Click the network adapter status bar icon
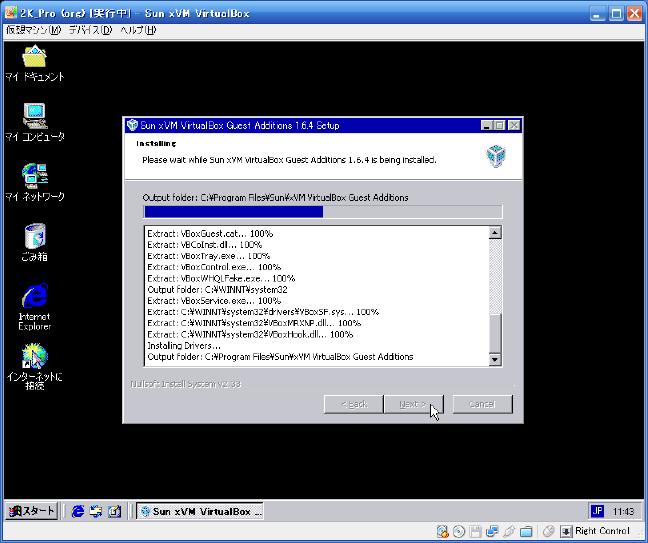Viewport: 648px width, 543px height. pos(492,531)
